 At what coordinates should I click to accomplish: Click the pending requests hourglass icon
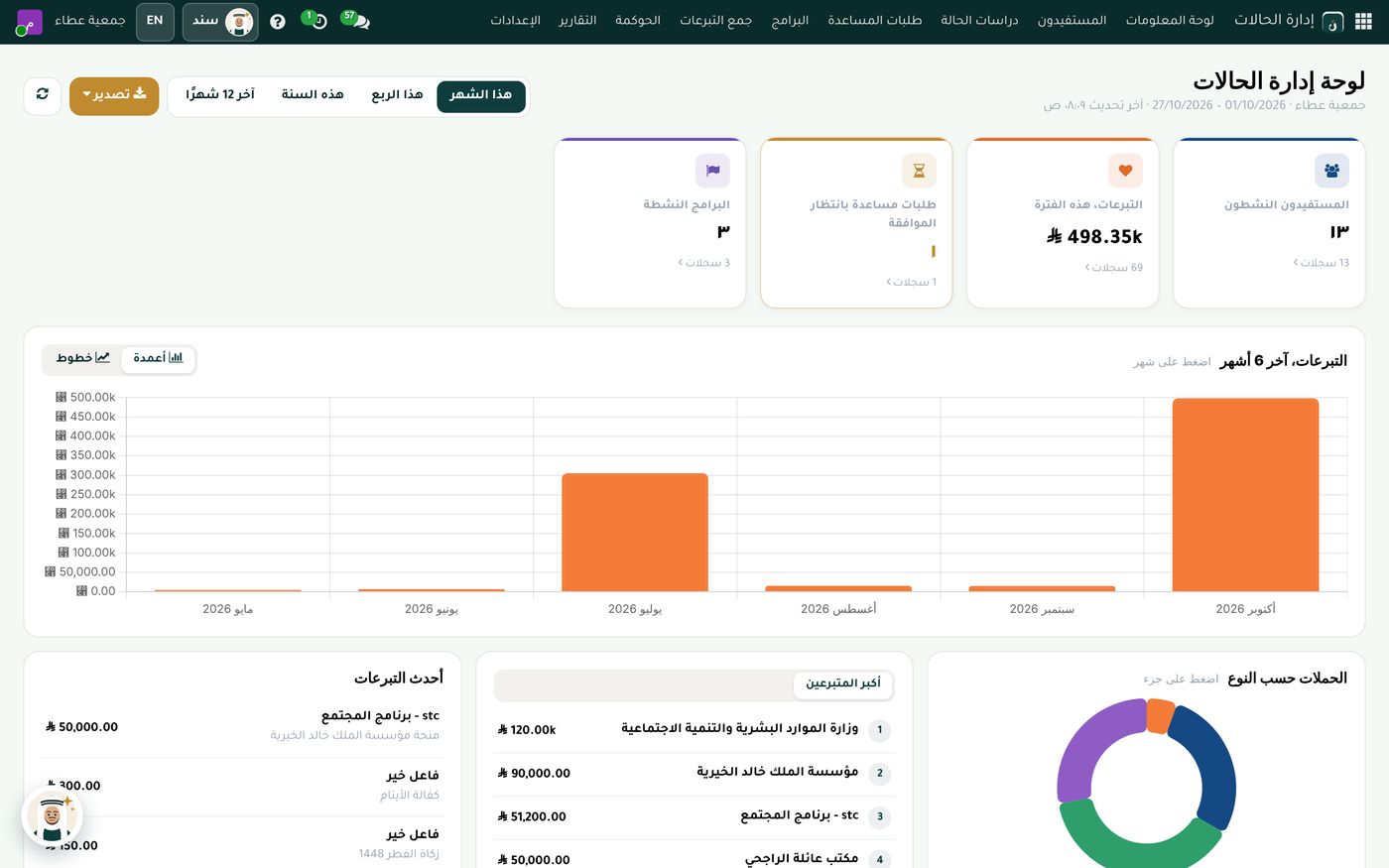click(919, 171)
